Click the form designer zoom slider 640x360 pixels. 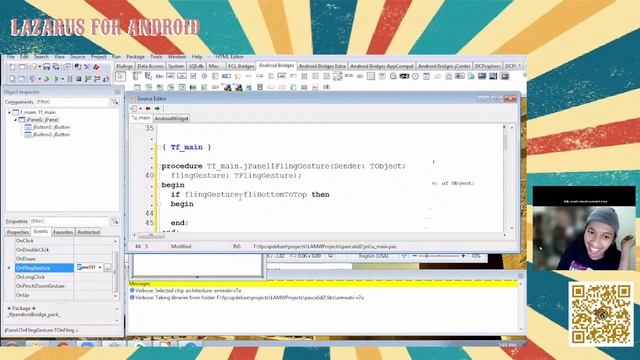pos(438,256)
